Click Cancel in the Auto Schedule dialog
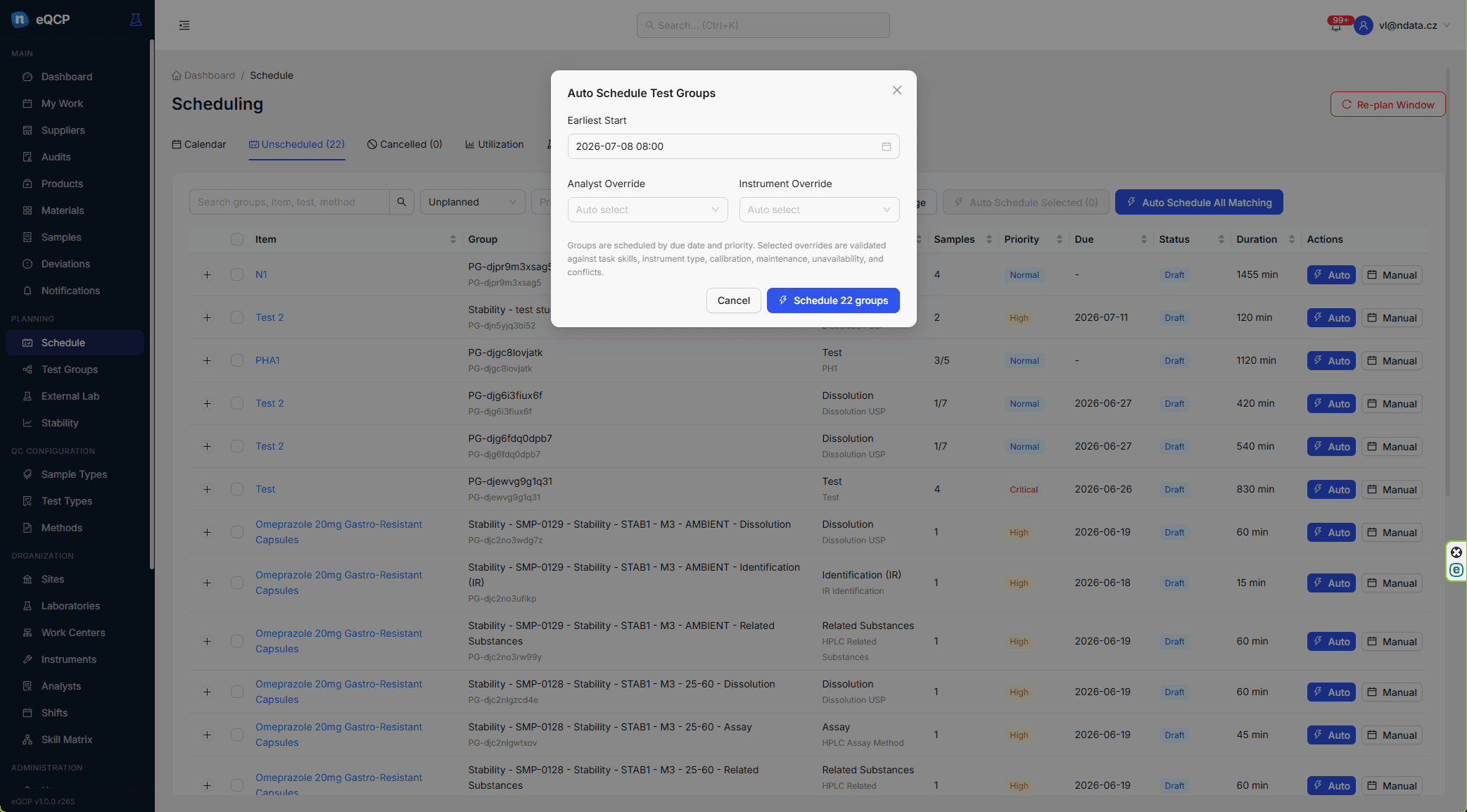The height and width of the screenshot is (812, 1467). pos(734,300)
